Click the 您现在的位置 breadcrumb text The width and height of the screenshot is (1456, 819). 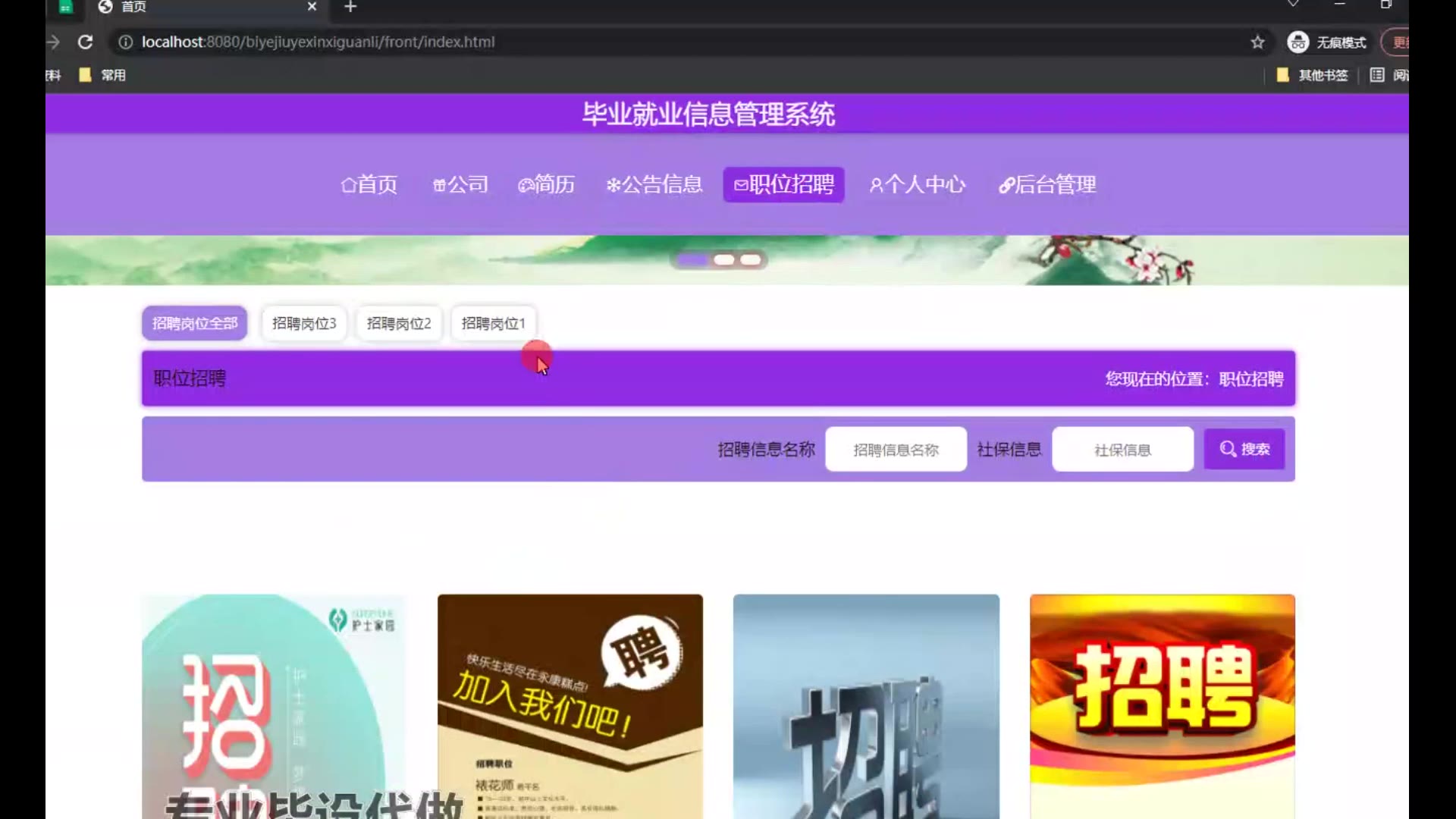[x=1194, y=378]
